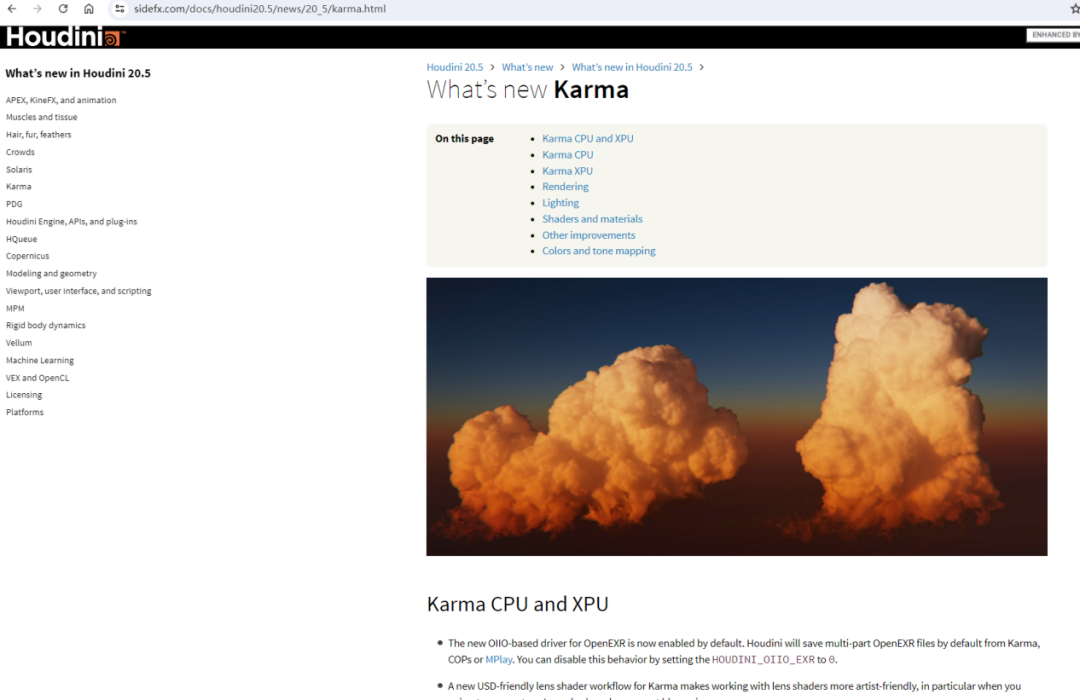1080x700 pixels.
Task: Open the MPlay link in paragraph
Action: [499, 659]
